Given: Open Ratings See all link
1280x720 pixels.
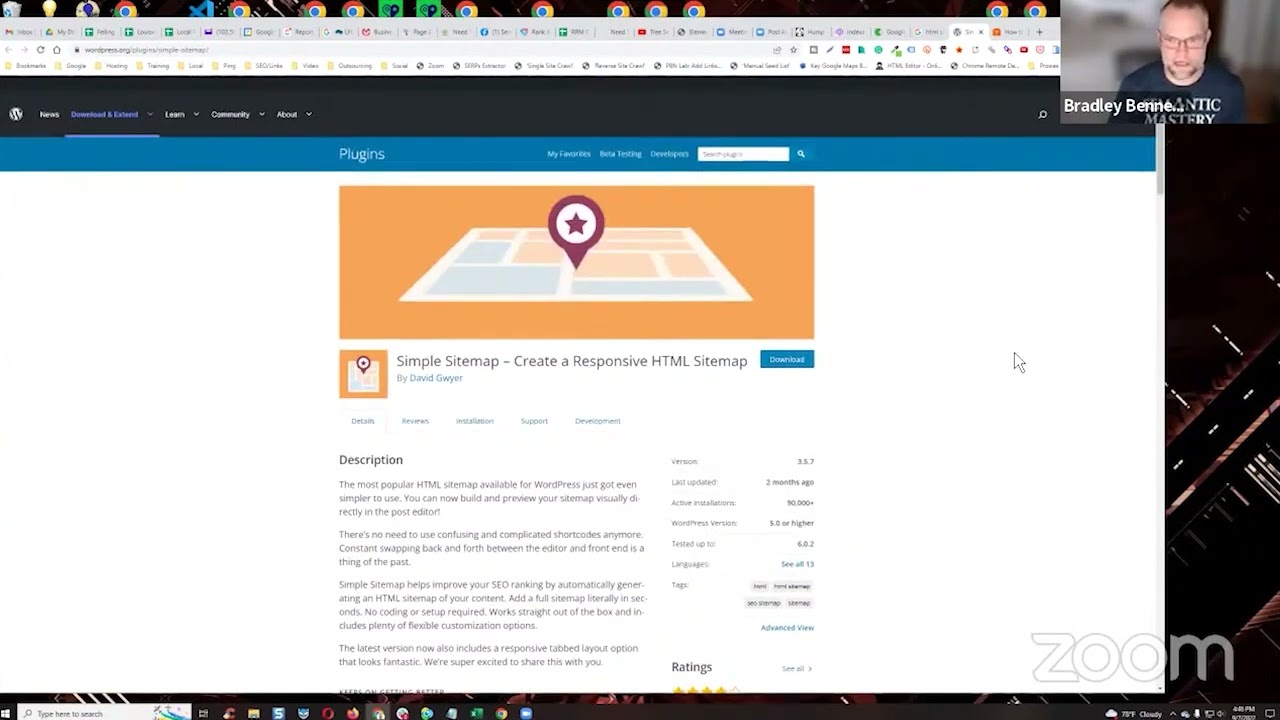Looking at the screenshot, I should (797, 668).
